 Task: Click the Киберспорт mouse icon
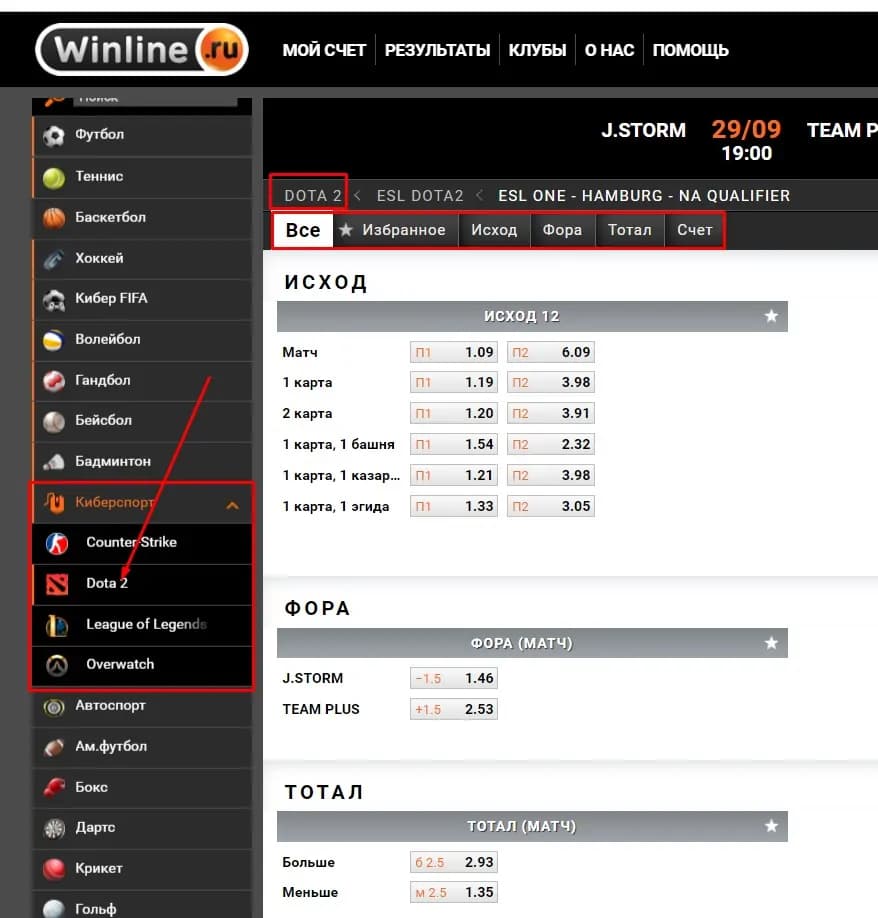54,503
